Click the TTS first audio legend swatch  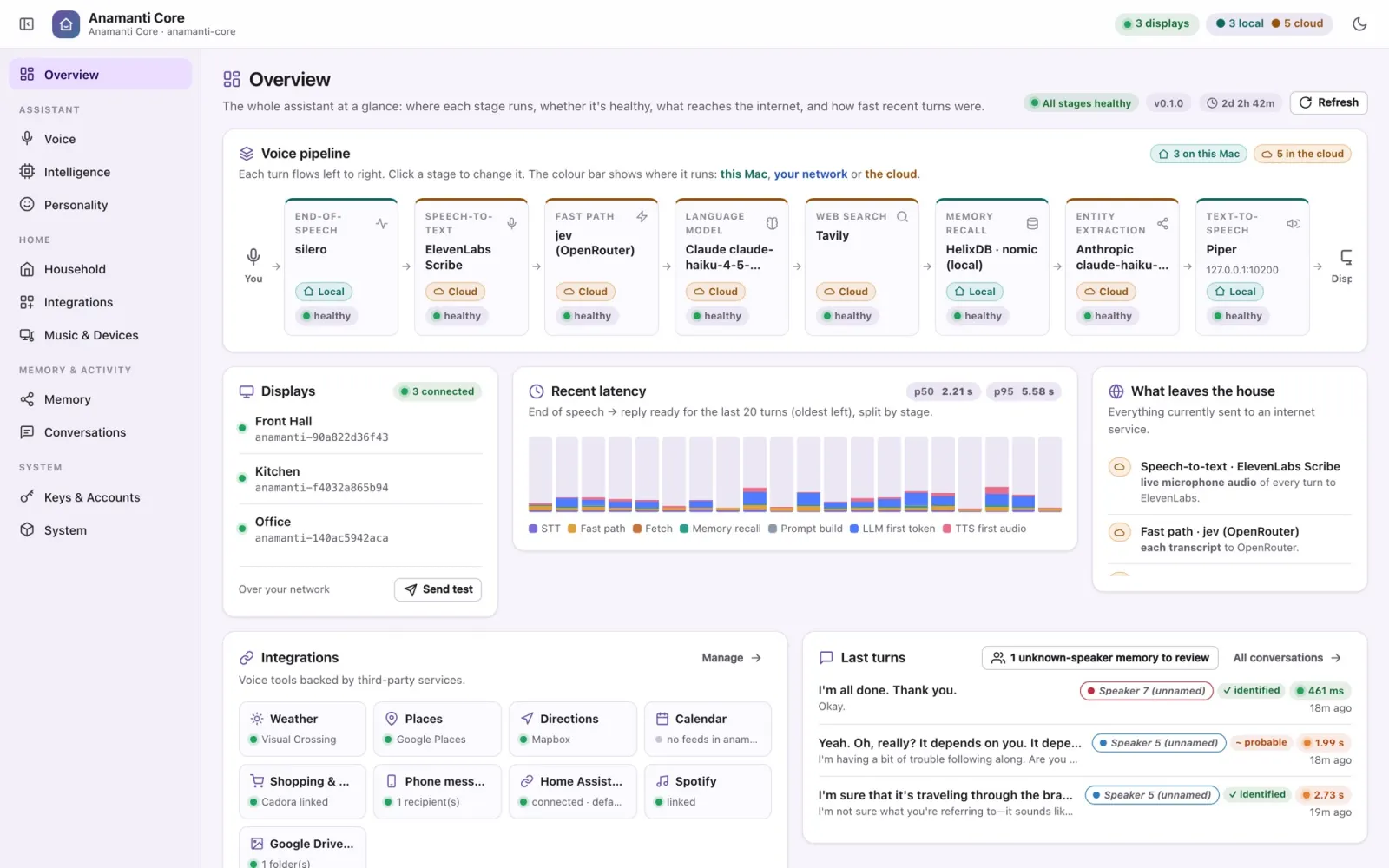click(x=947, y=529)
